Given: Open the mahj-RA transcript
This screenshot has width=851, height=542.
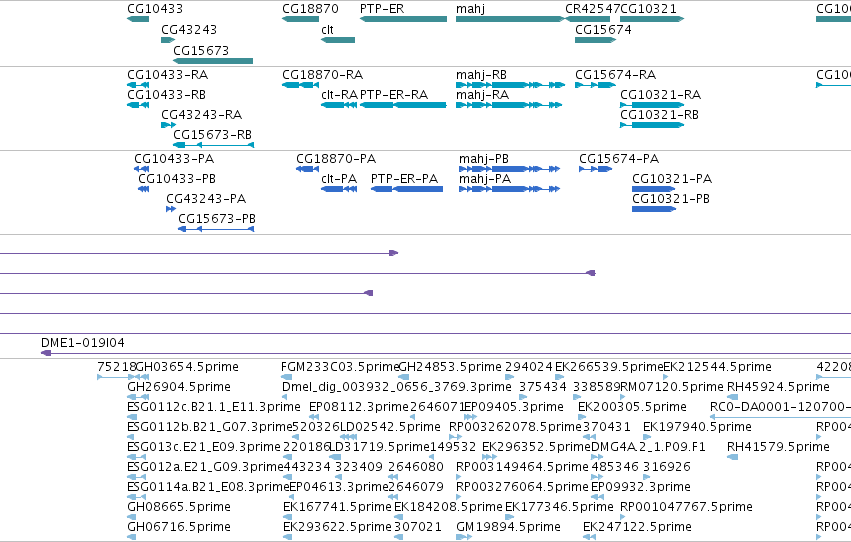Looking at the screenshot, I should tap(509, 105).
